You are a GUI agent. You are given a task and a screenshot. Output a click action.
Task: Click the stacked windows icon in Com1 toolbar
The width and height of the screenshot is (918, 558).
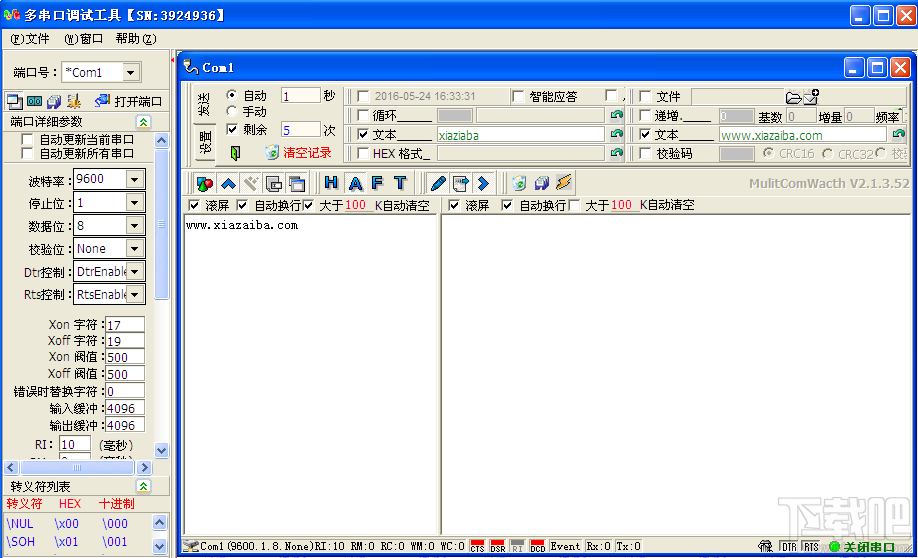point(297,184)
